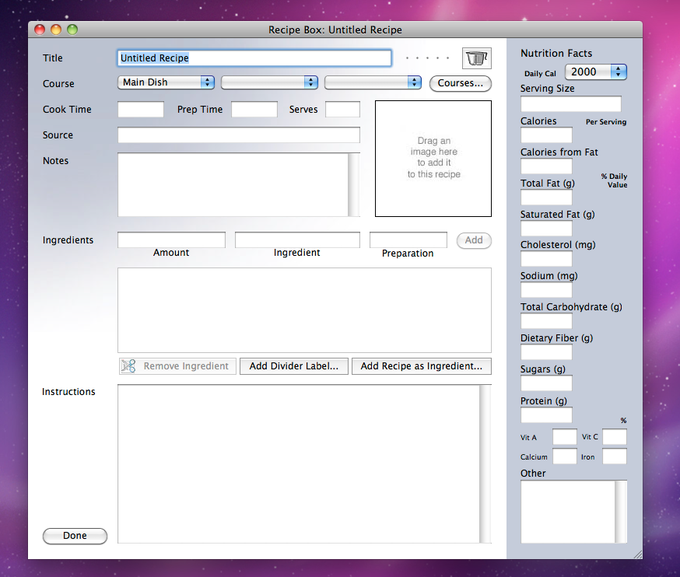Click the Serves field
The height and width of the screenshot is (577, 680).
[343, 109]
